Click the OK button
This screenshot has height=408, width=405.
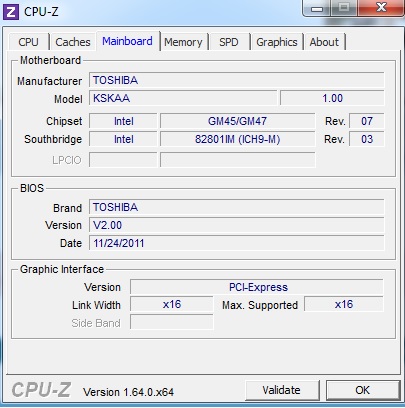pos(363,390)
